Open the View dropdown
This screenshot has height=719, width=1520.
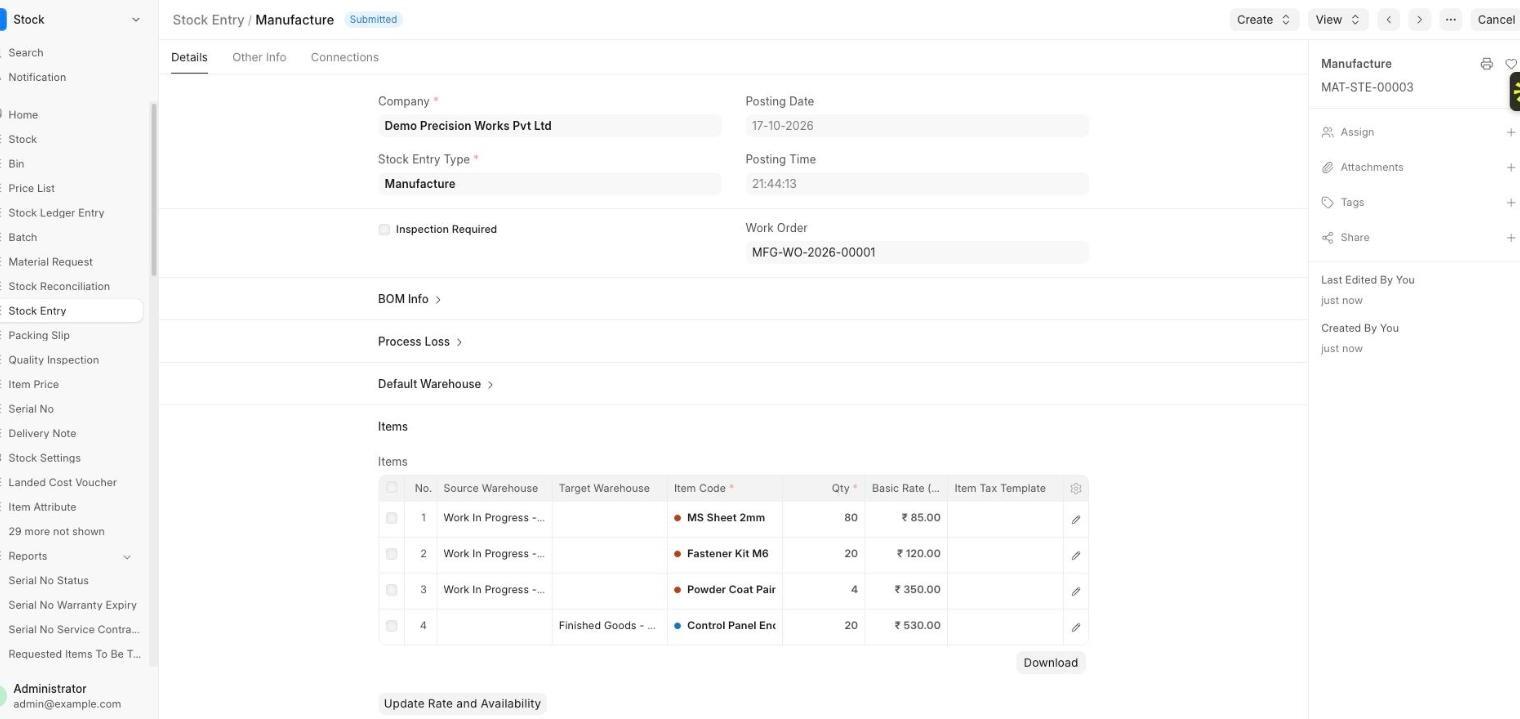(x=1338, y=20)
